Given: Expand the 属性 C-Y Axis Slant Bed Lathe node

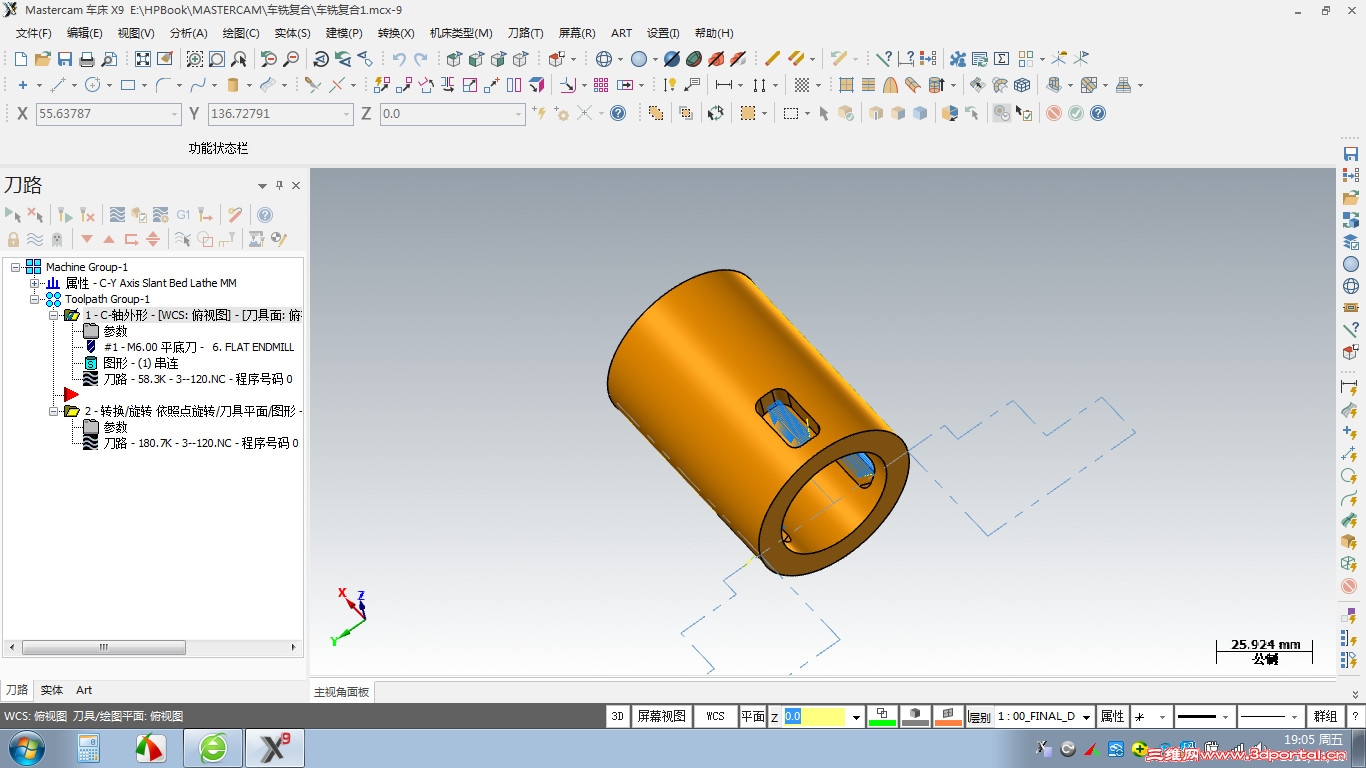Looking at the screenshot, I should 35,283.
